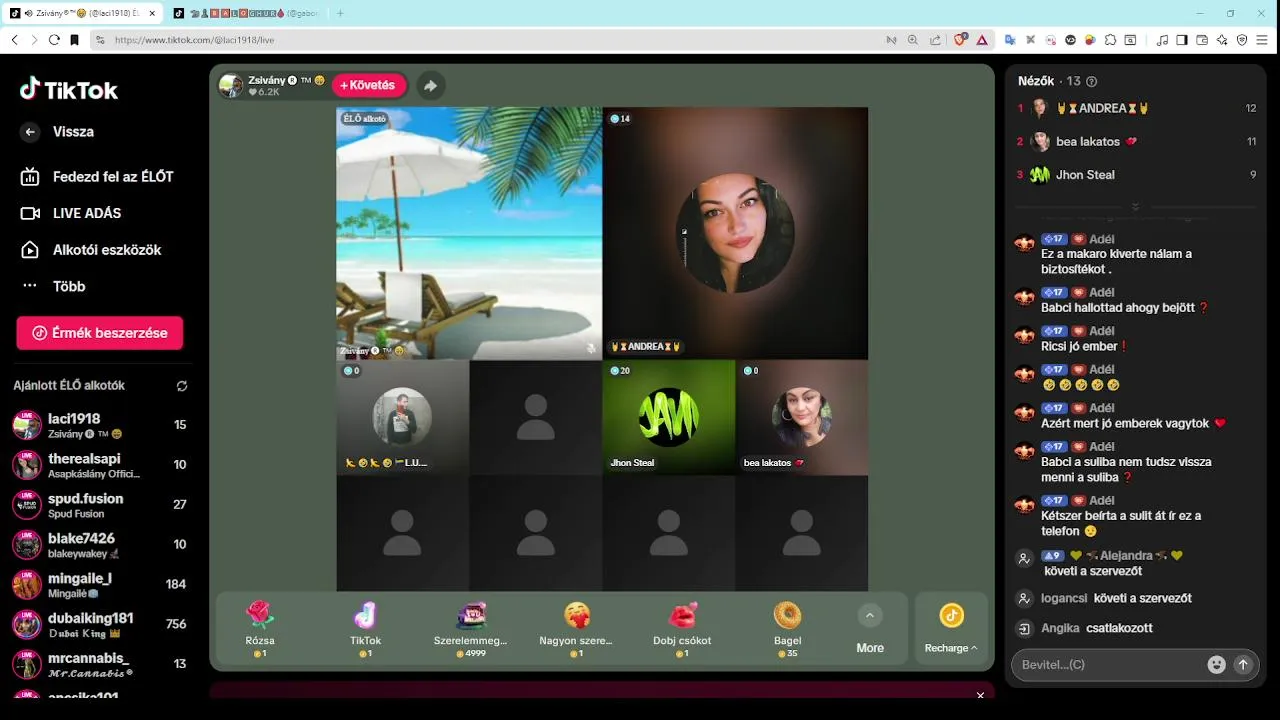Send the Szerelemmeg... gift

(x=471, y=628)
